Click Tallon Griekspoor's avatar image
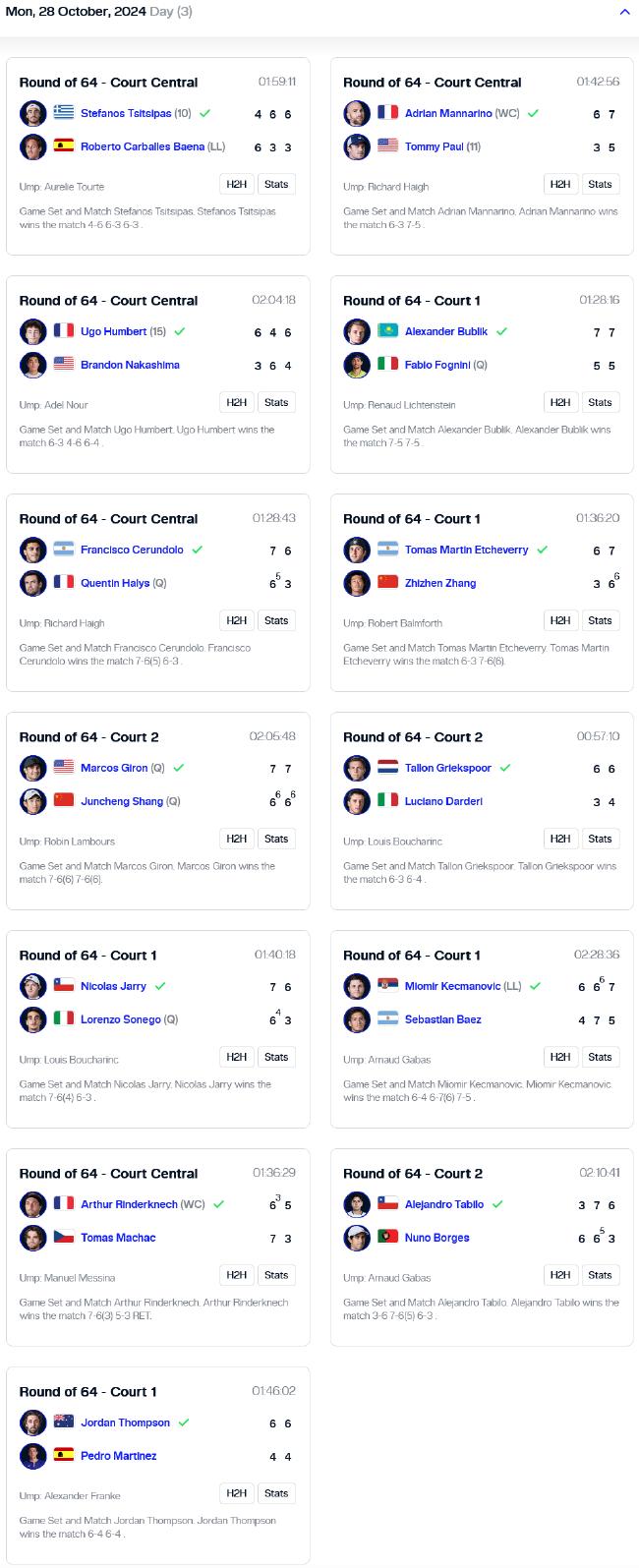 coord(357,768)
